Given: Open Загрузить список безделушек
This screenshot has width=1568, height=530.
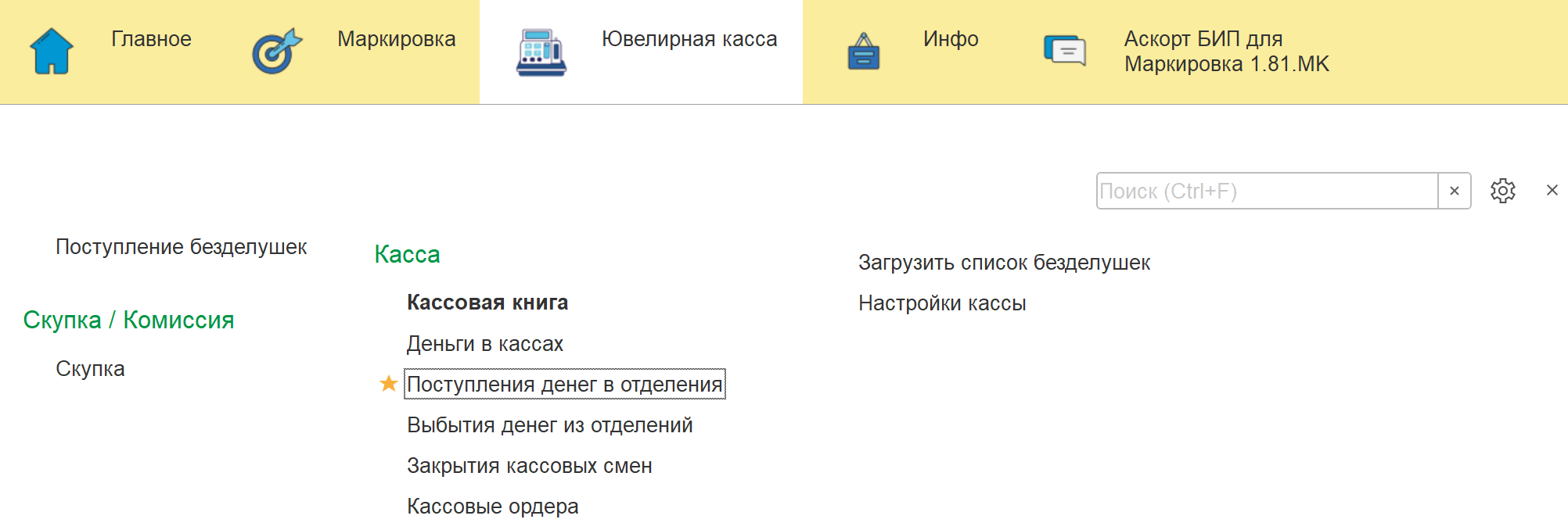Looking at the screenshot, I should click(1004, 263).
